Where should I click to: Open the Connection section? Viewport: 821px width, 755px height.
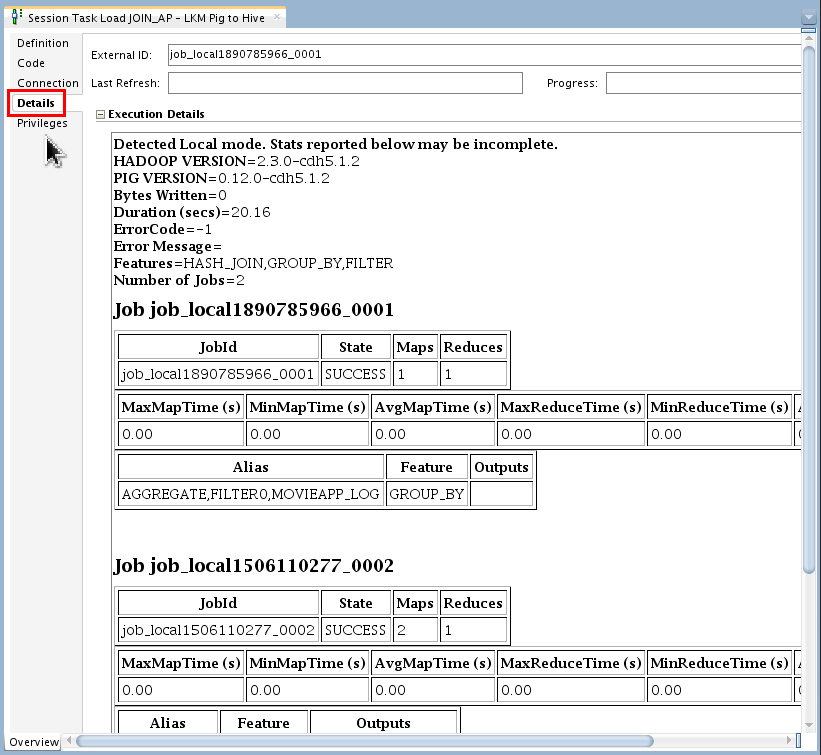(48, 83)
